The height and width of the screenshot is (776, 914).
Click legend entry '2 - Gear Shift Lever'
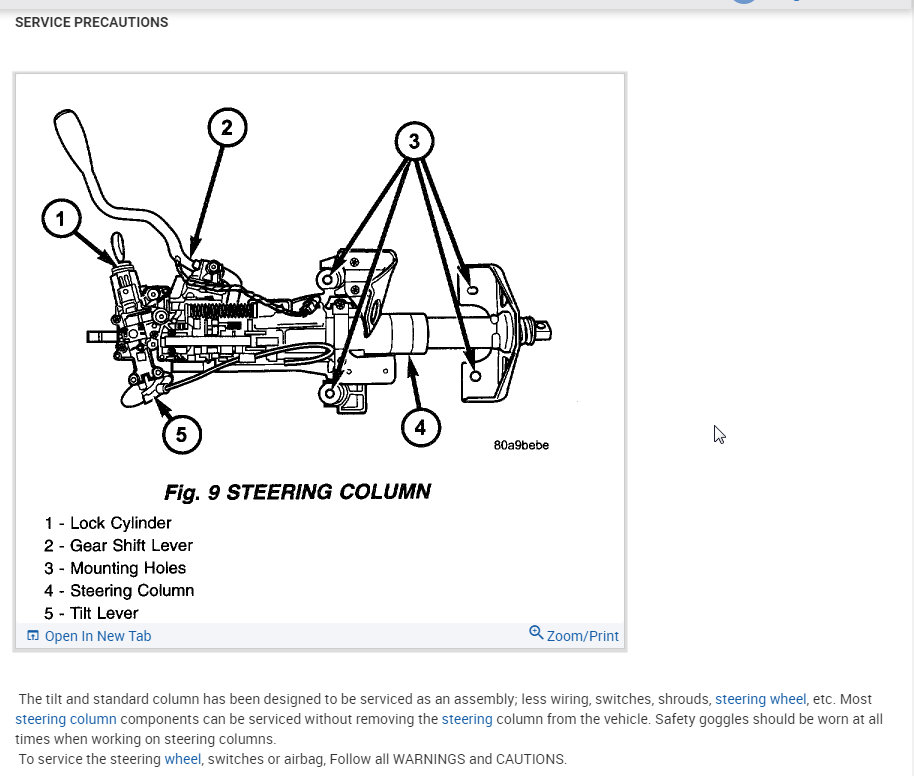(118, 546)
